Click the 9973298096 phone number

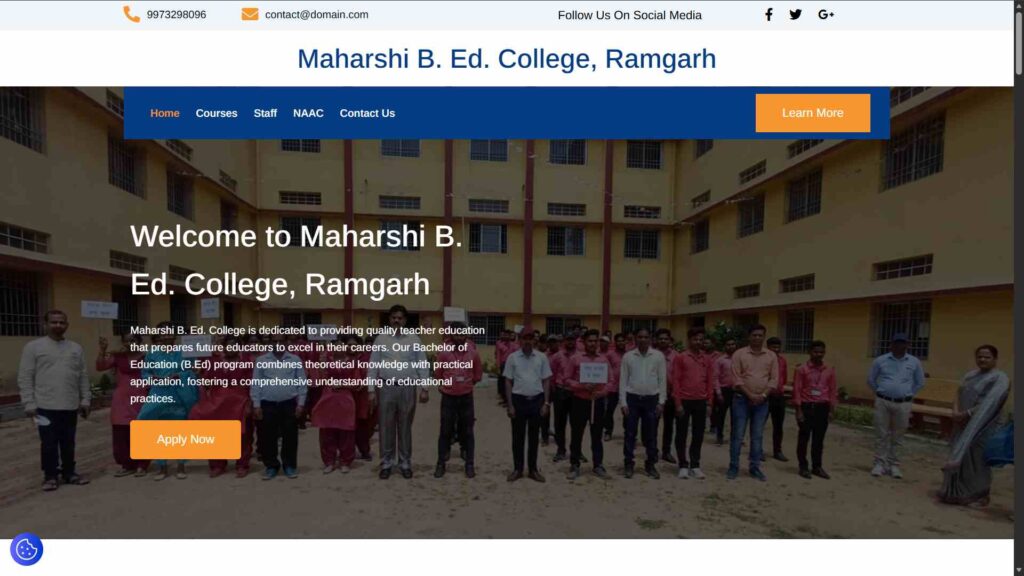(x=176, y=14)
